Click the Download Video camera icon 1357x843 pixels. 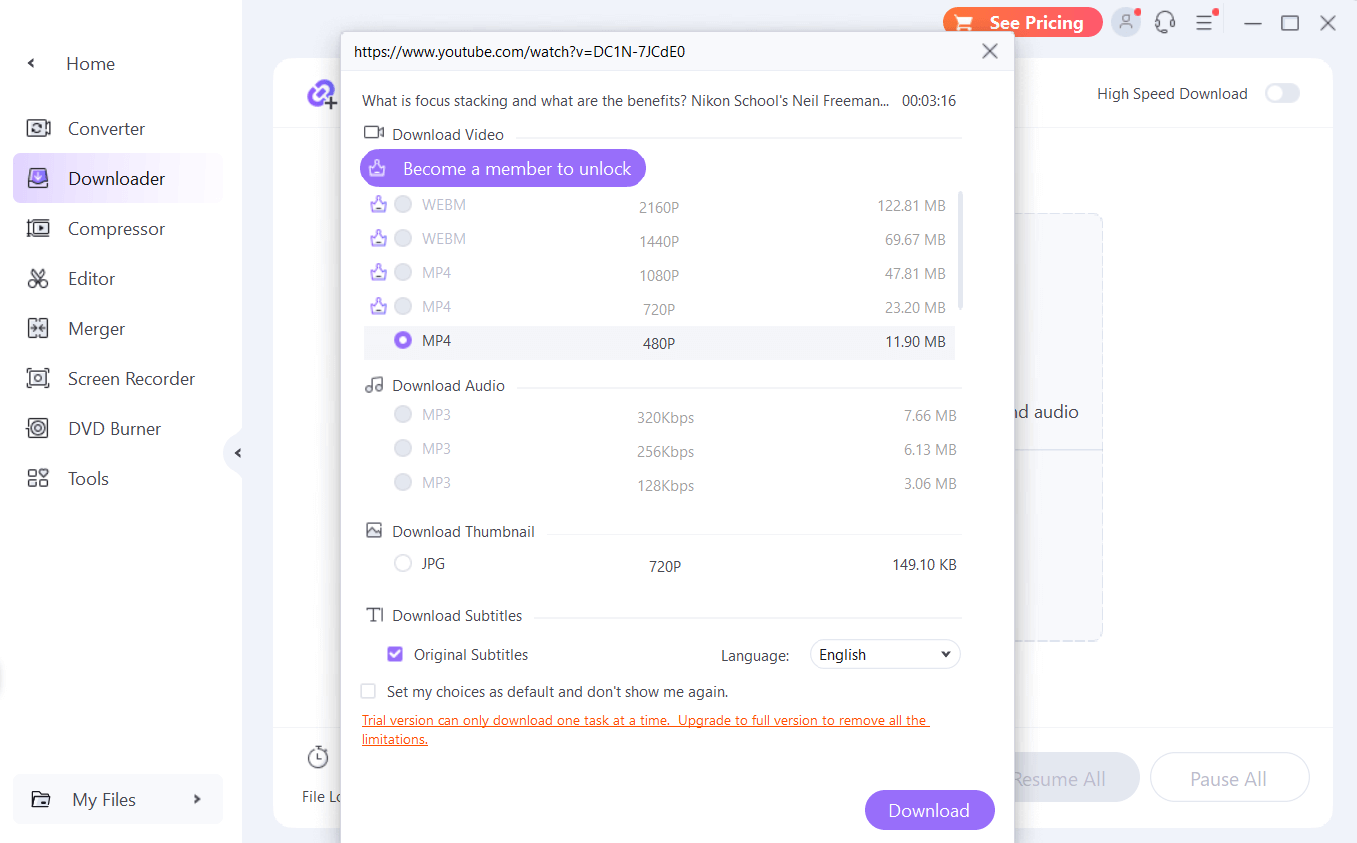(374, 133)
